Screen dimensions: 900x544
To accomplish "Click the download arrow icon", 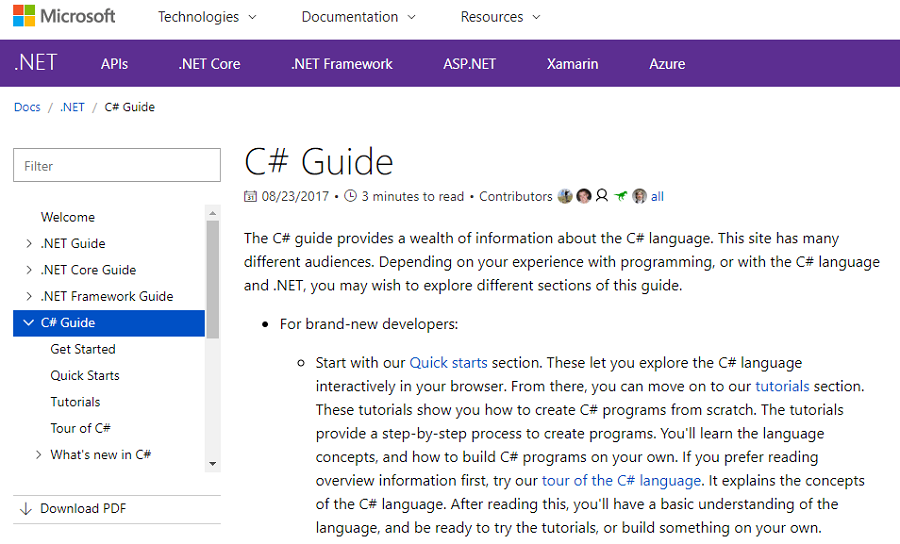I will (x=26, y=509).
